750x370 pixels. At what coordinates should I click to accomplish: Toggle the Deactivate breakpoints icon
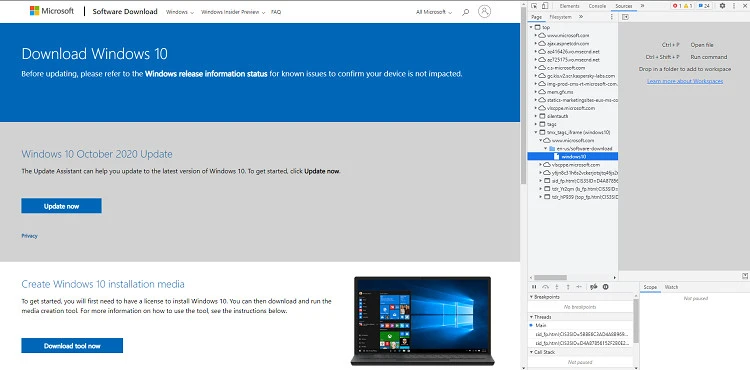click(x=594, y=287)
